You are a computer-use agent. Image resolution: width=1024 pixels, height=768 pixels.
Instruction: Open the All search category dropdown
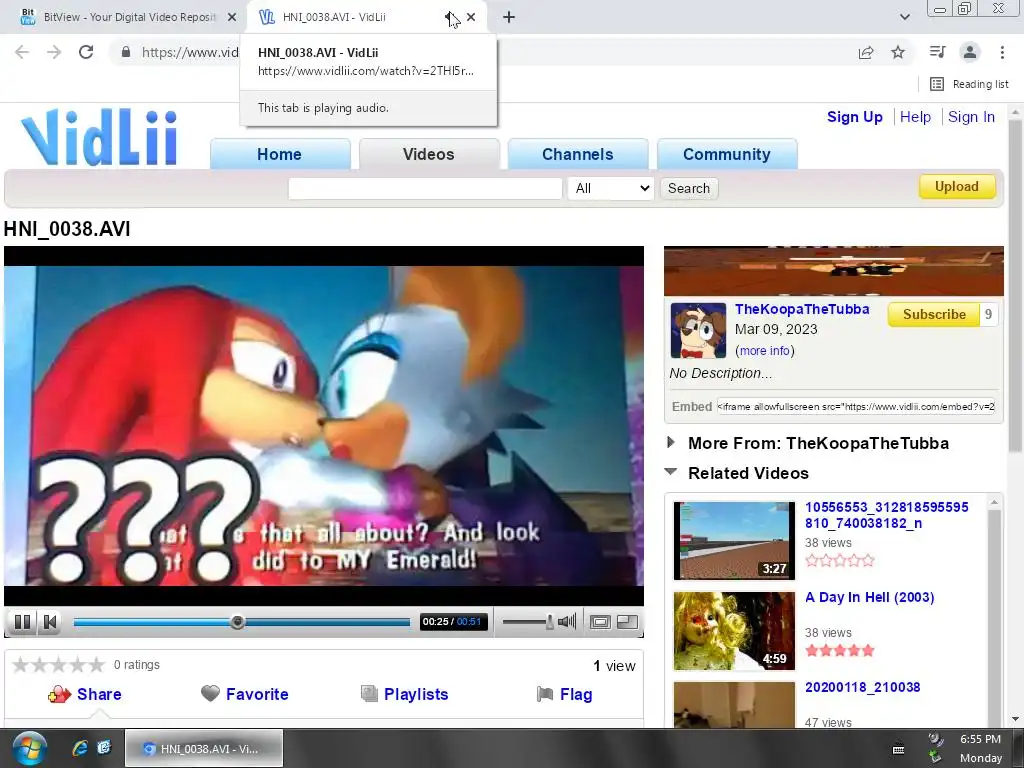click(x=611, y=189)
